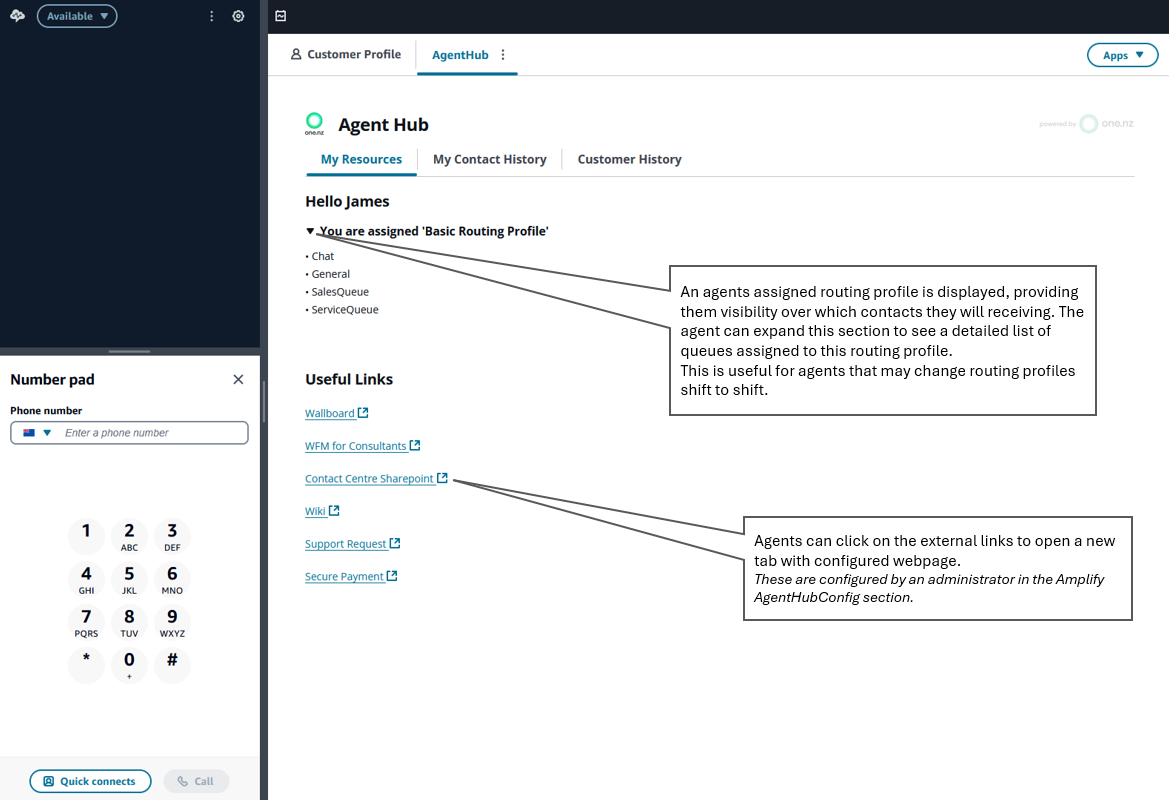
Task: Click the three-dot menu beside Available status
Action: coord(211,16)
